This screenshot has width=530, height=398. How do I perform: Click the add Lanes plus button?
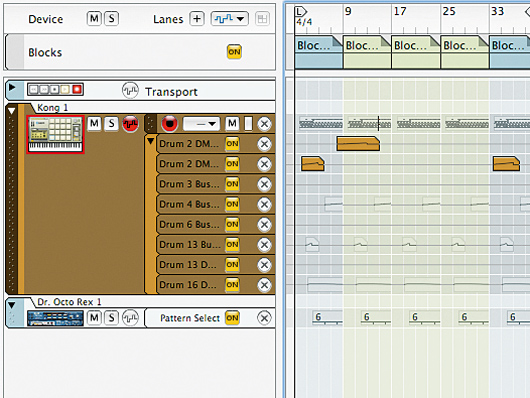(x=197, y=19)
